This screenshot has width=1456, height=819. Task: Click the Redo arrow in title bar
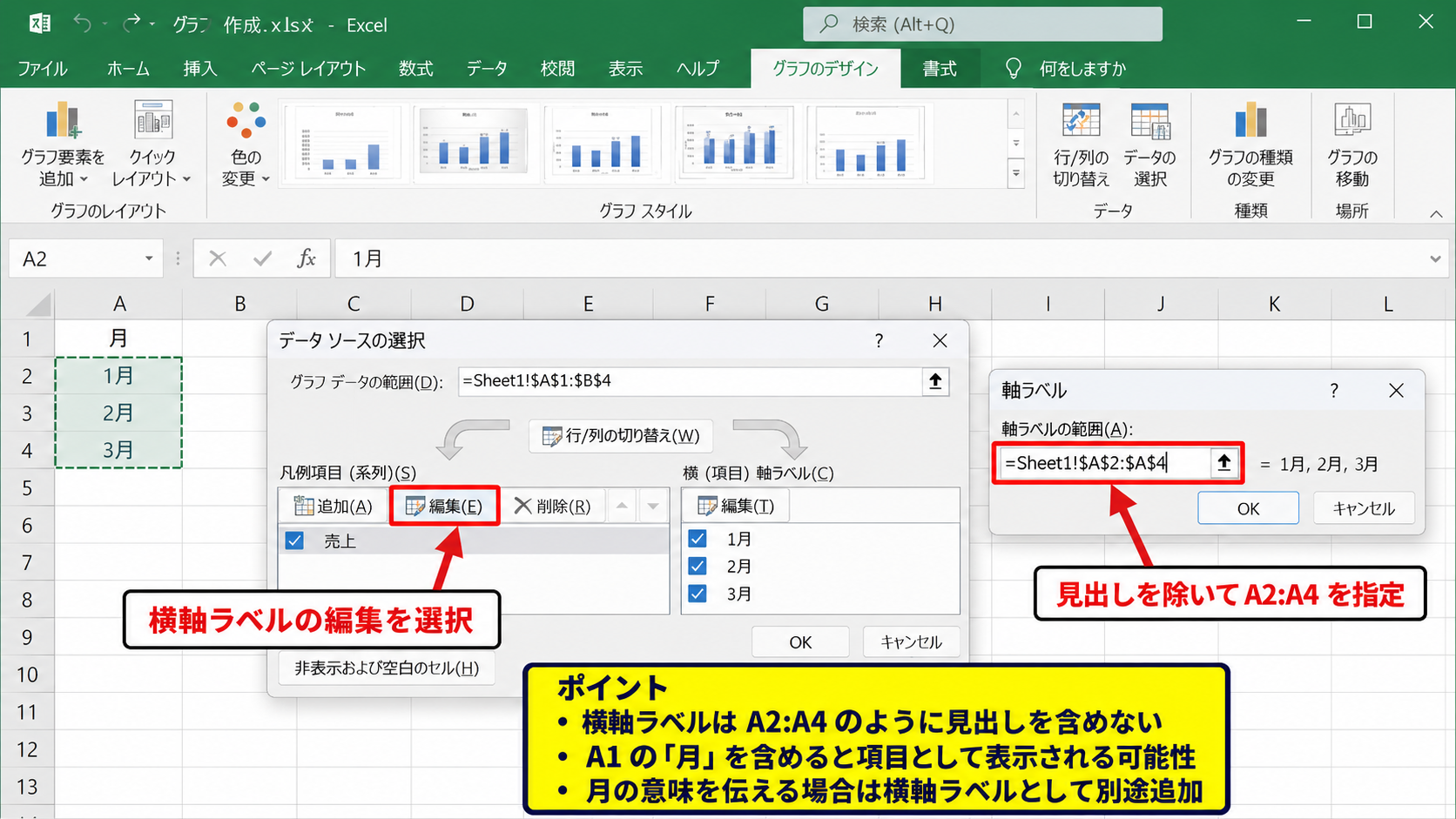(x=131, y=23)
